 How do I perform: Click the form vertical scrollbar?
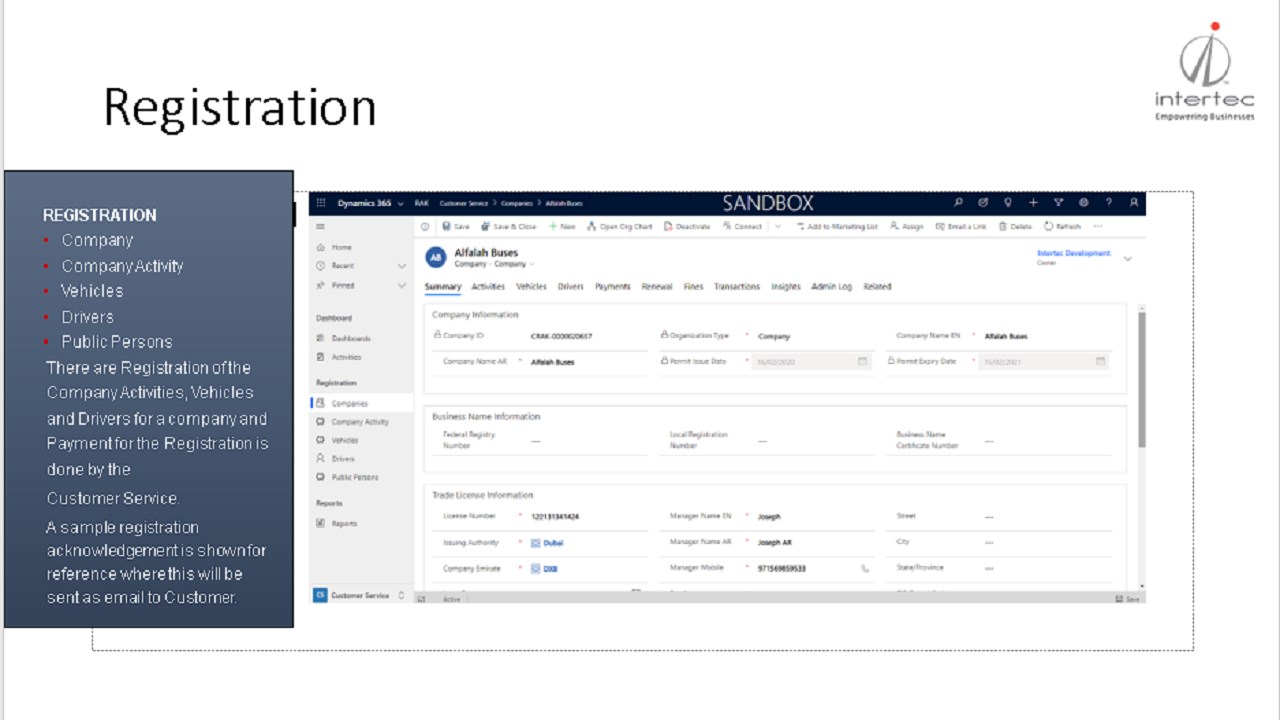coord(1142,380)
